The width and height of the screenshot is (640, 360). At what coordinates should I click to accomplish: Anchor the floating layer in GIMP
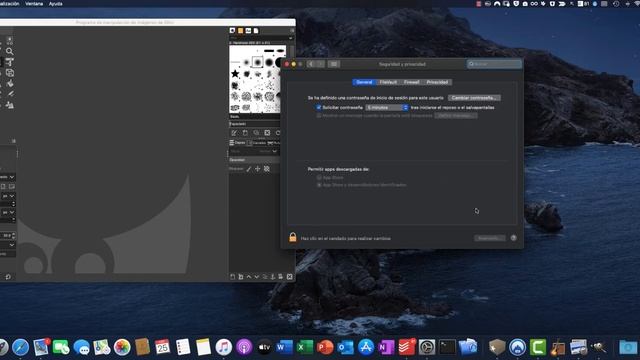point(273,277)
